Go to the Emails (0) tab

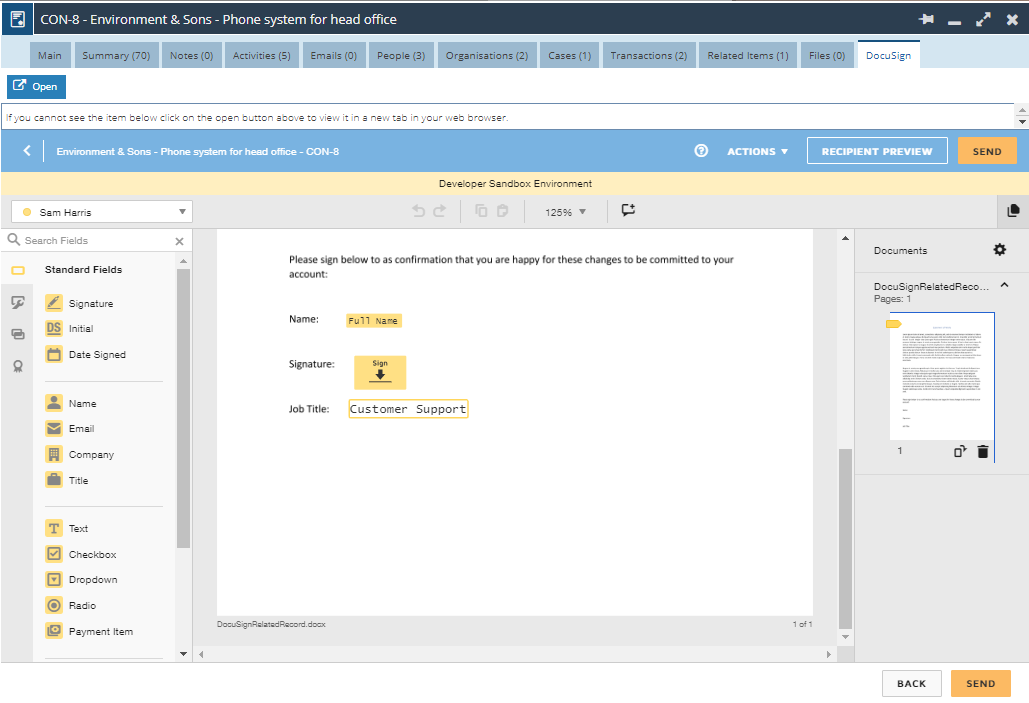coord(334,56)
